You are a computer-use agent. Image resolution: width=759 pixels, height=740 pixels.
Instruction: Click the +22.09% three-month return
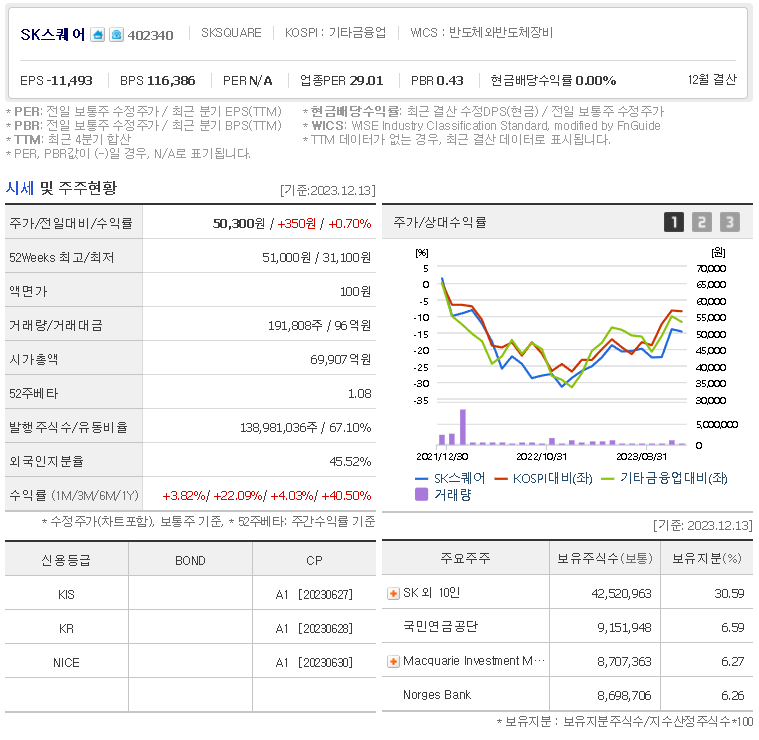238,496
